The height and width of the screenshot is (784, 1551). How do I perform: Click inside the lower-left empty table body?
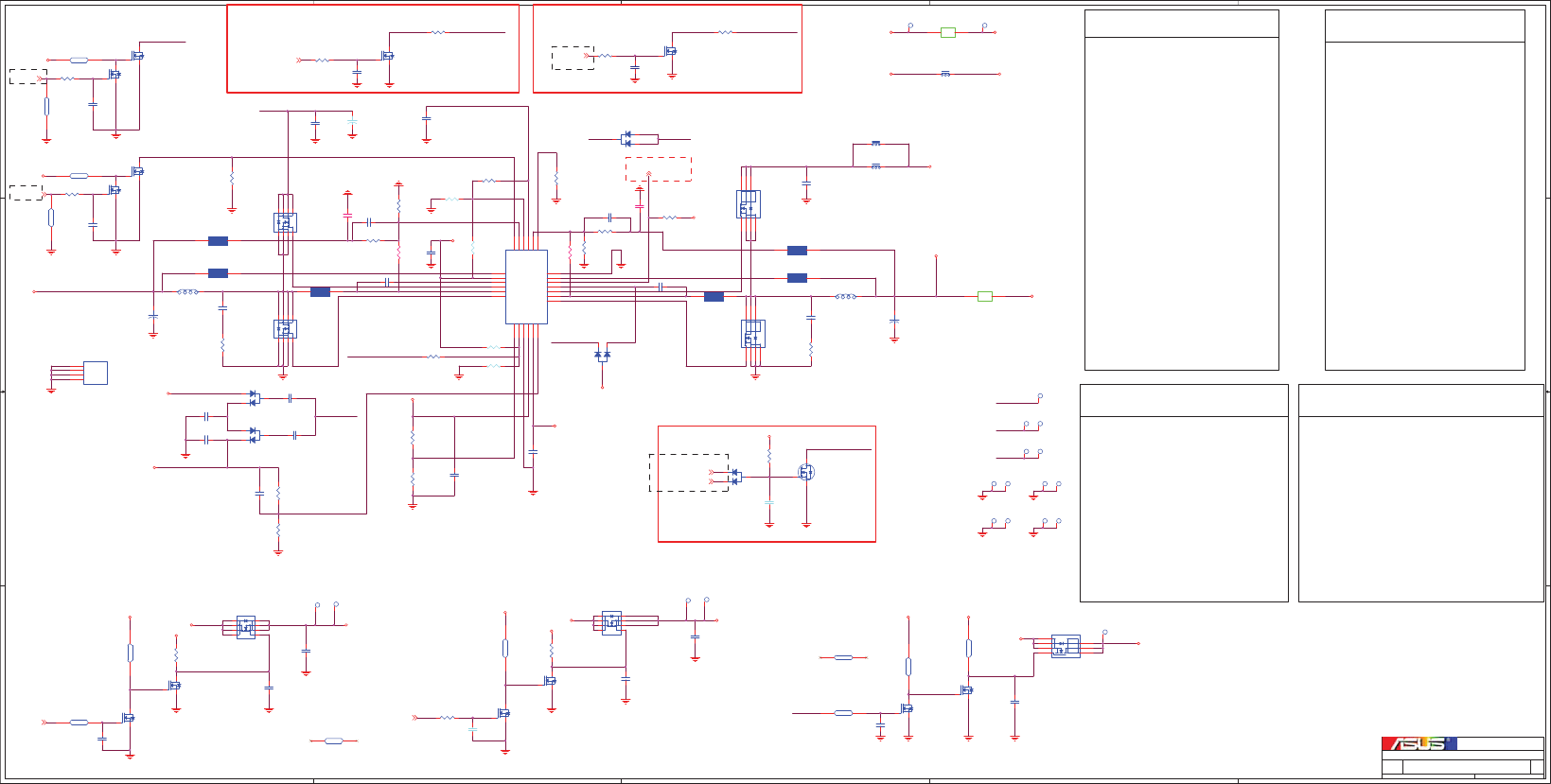pos(1184,509)
